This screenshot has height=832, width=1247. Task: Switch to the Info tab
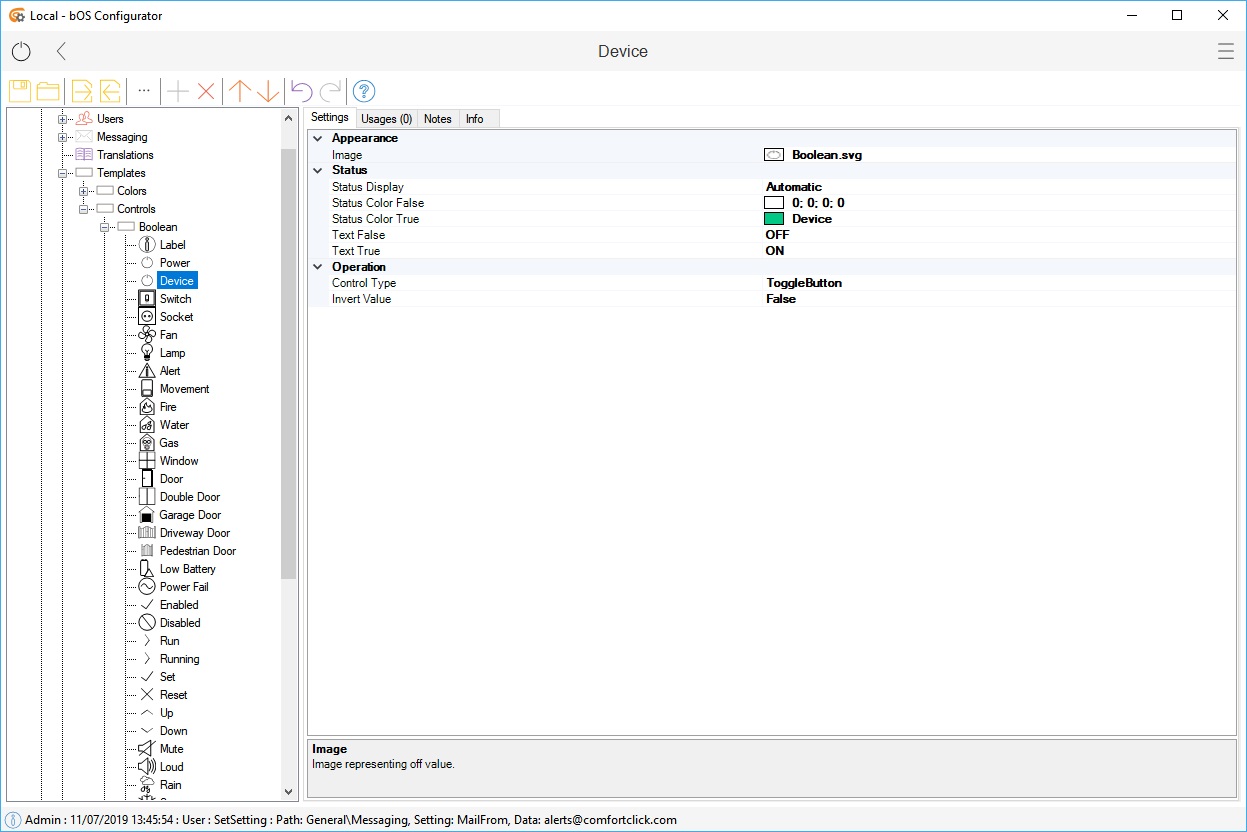point(475,118)
